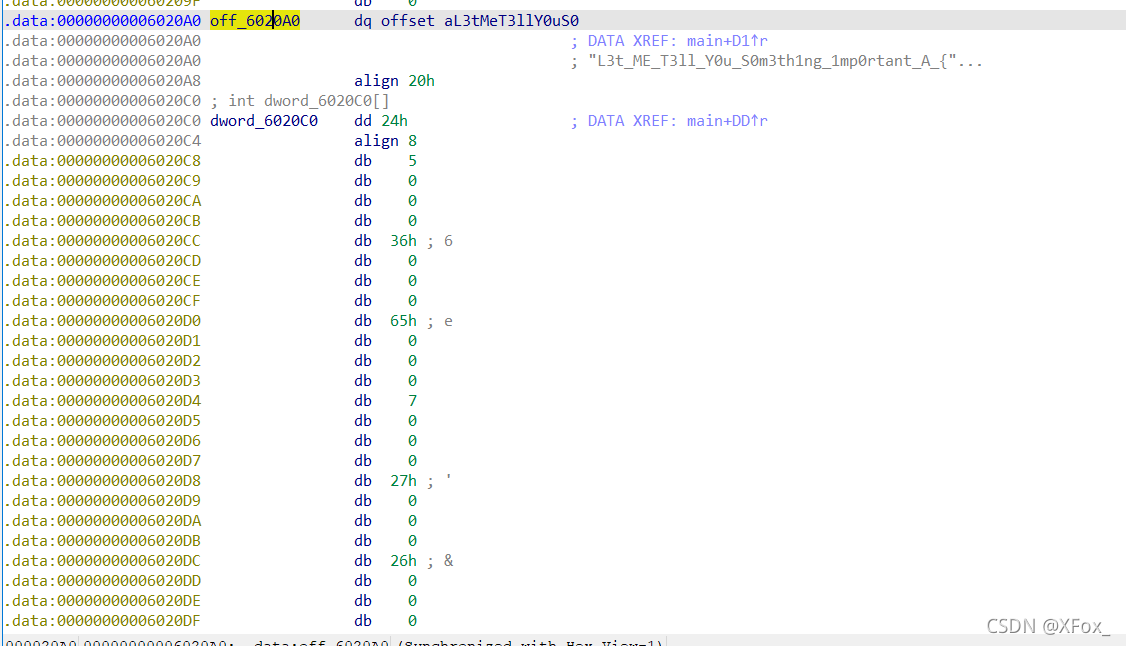Click address .data:00000000006020A0
Image resolution: width=1126 pixels, height=646 pixels.
[x=102, y=20]
